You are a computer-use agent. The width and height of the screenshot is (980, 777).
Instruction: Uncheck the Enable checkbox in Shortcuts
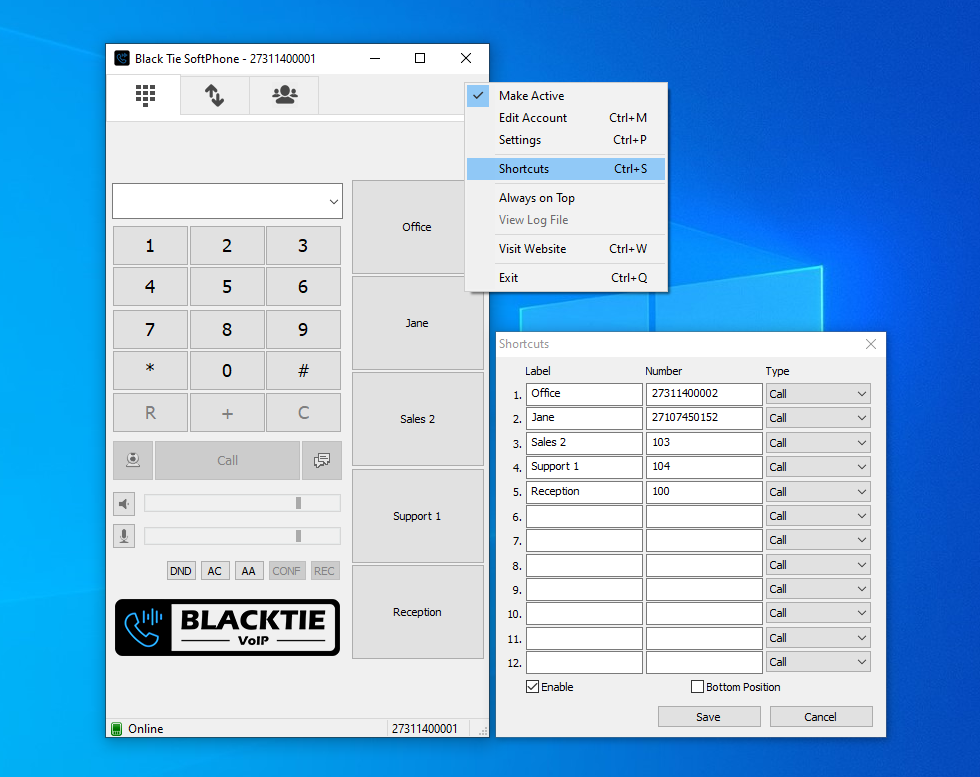point(532,687)
